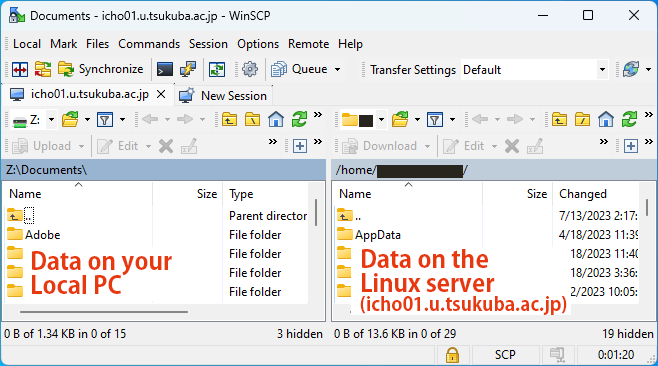Image resolution: width=658 pixels, height=366 pixels.
Task: Click the local panel Filter icon
Action: coord(105,120)
